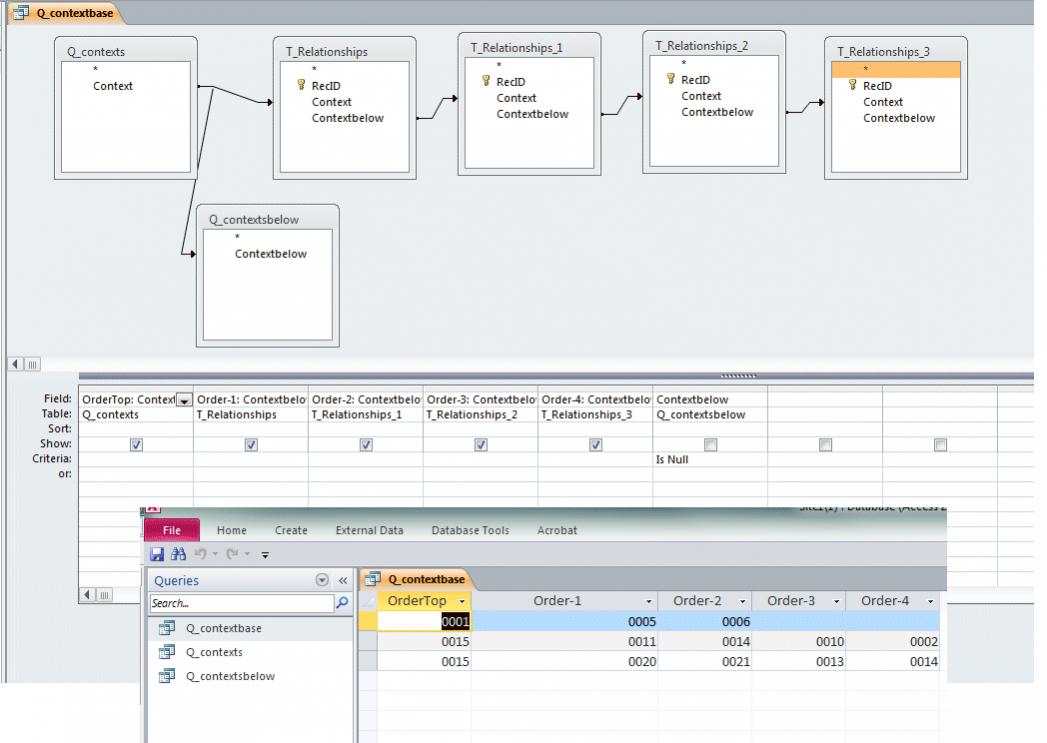This screenshot has height=743, width=1047.
Task: Switch to the Create ribbon tab
Action: [291, 530]
